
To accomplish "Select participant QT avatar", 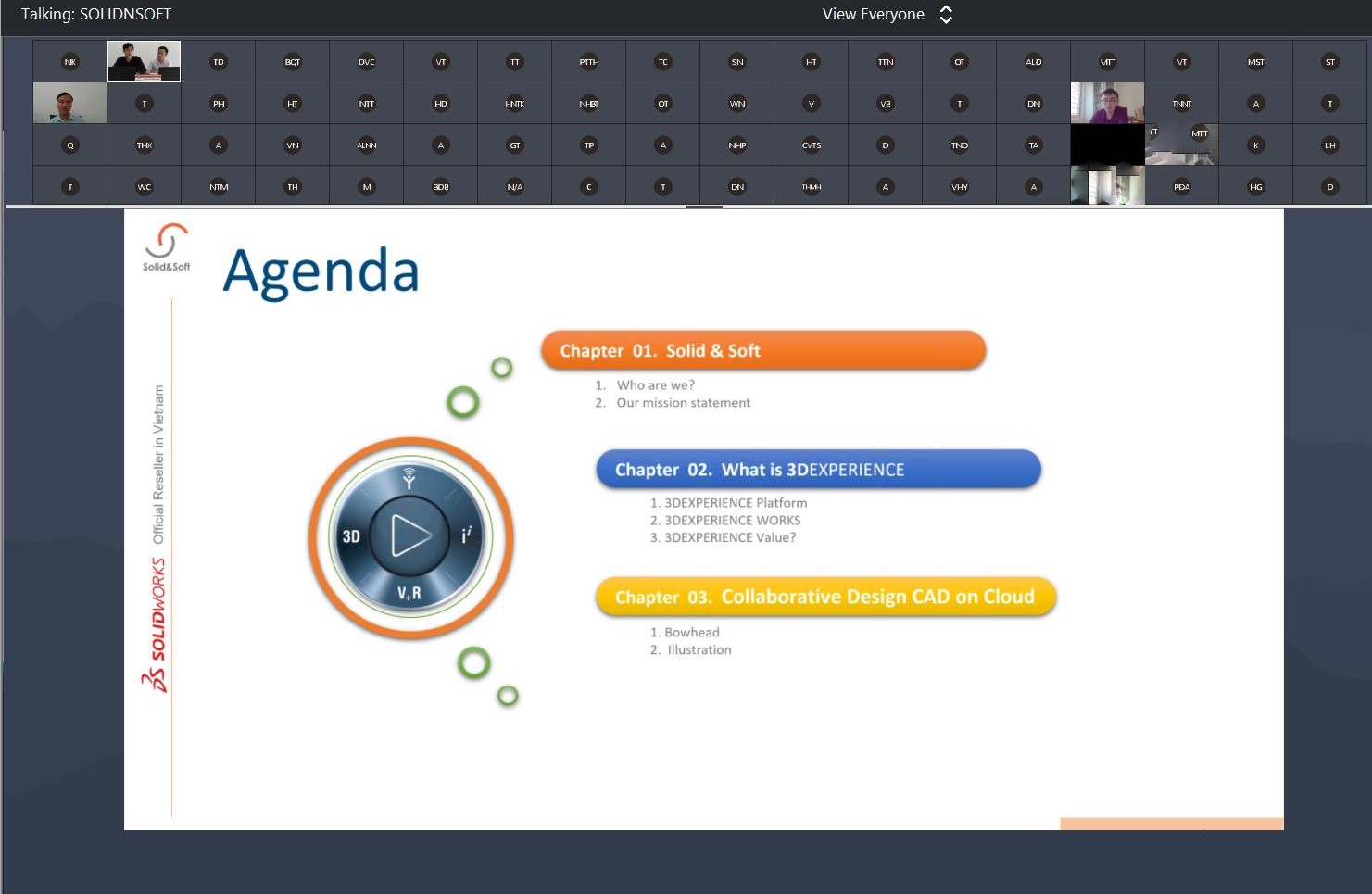I will click(663, 104).
